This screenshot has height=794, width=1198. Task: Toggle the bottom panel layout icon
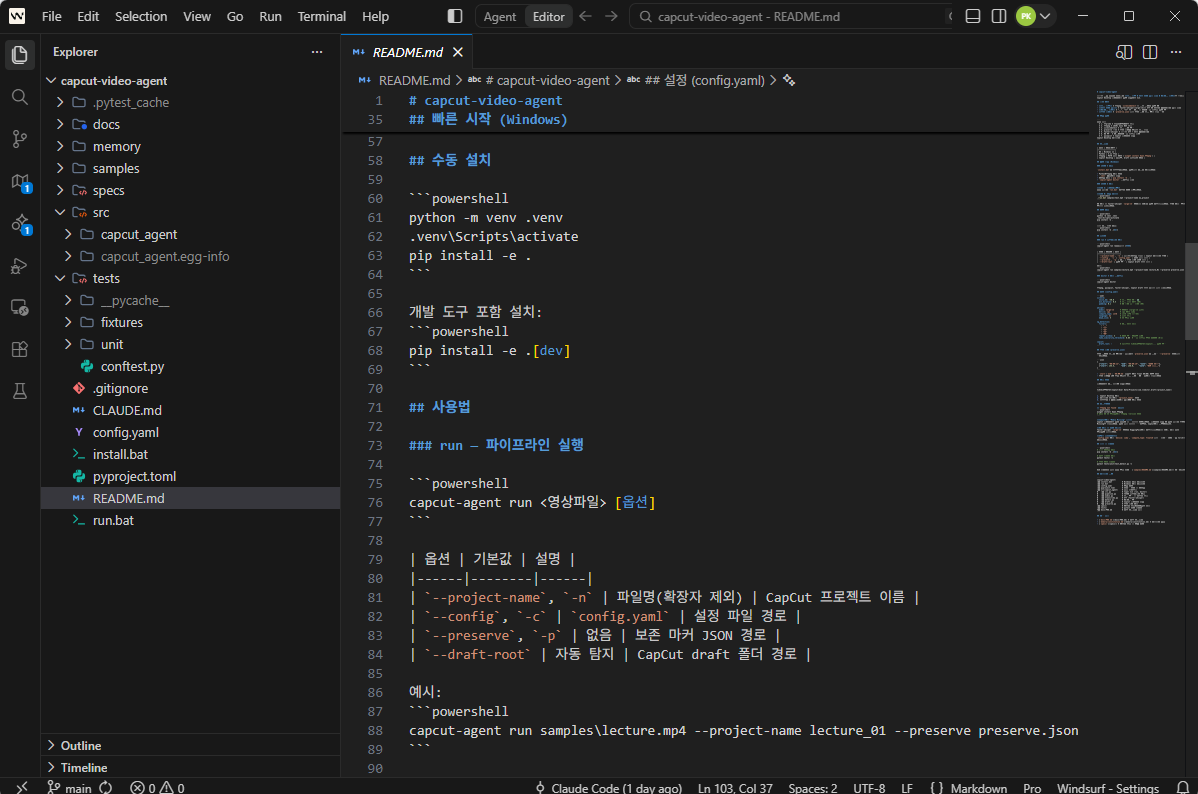[973, 16]
